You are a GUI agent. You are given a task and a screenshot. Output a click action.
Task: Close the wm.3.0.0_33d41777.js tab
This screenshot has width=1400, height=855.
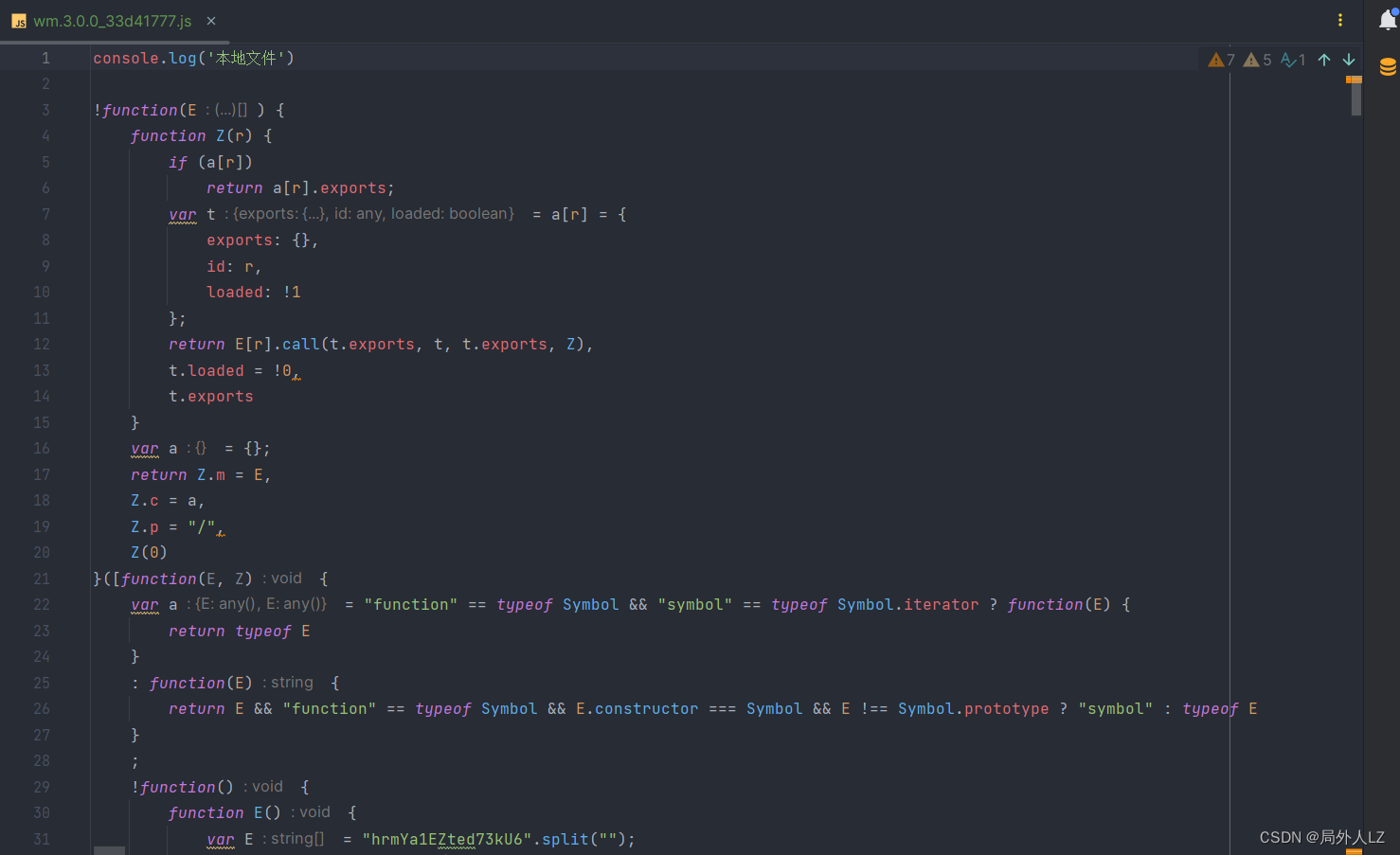(211, 21)
